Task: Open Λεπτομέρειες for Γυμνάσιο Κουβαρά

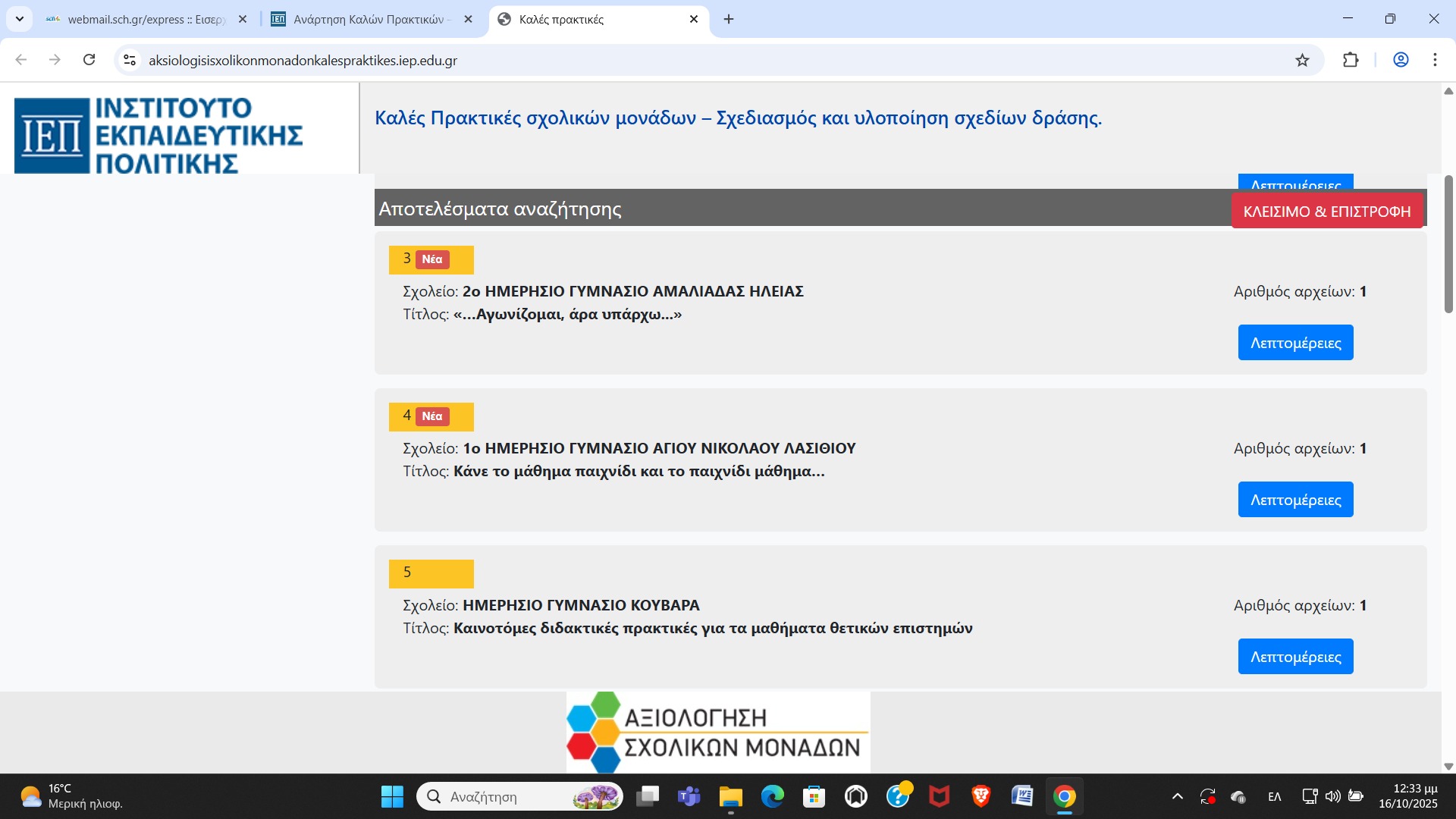Action: (x=1295, y=657)
